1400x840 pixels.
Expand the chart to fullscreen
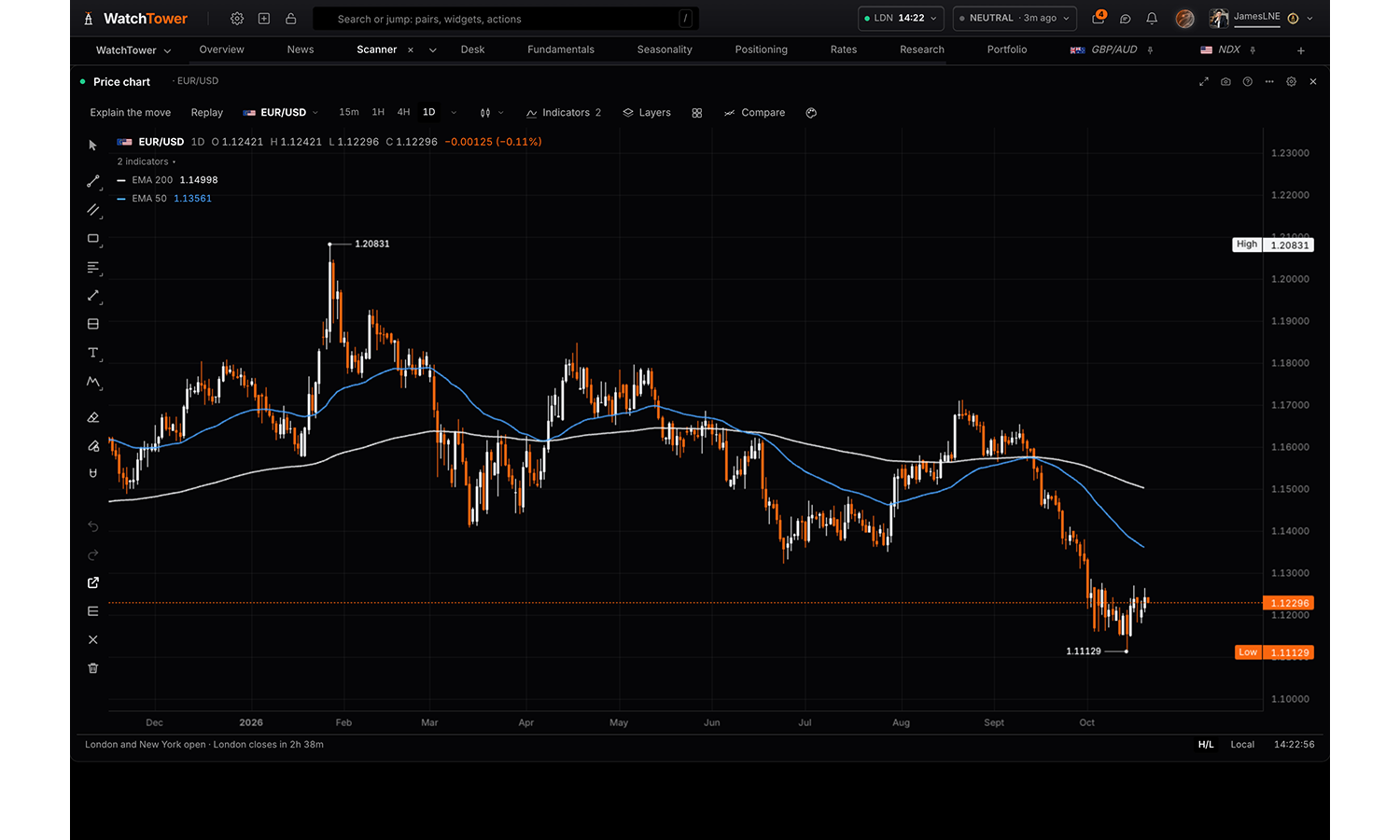pyautogui.click(x=1204, y=82)
